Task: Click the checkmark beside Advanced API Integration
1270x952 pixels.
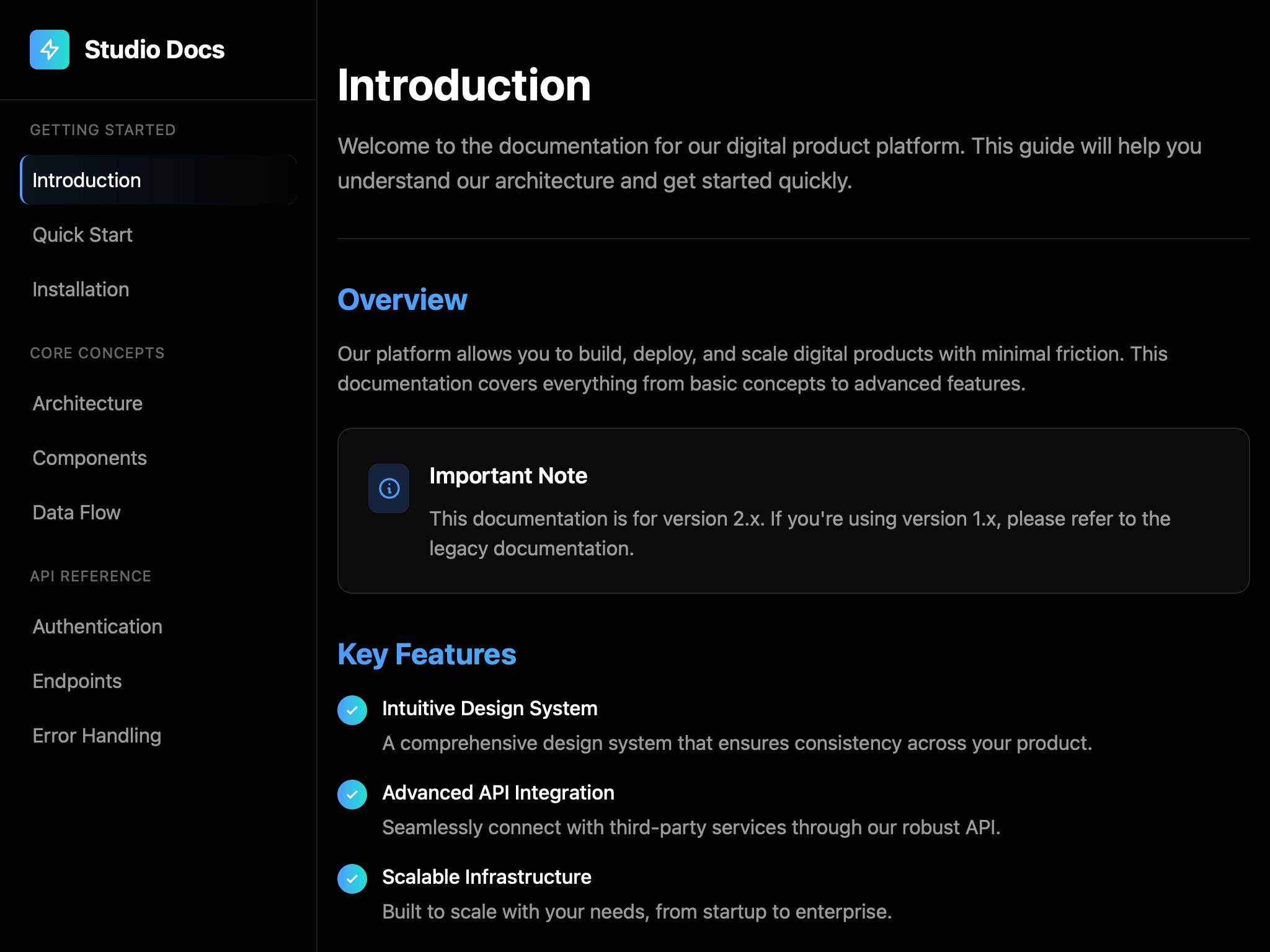Action: 352,795
